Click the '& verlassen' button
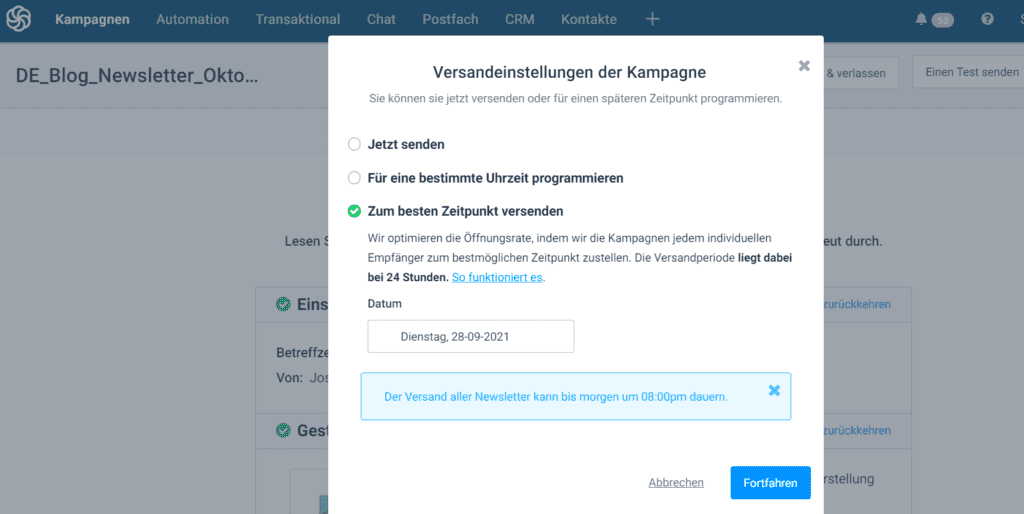1024x514 pixels. point(861,72)
